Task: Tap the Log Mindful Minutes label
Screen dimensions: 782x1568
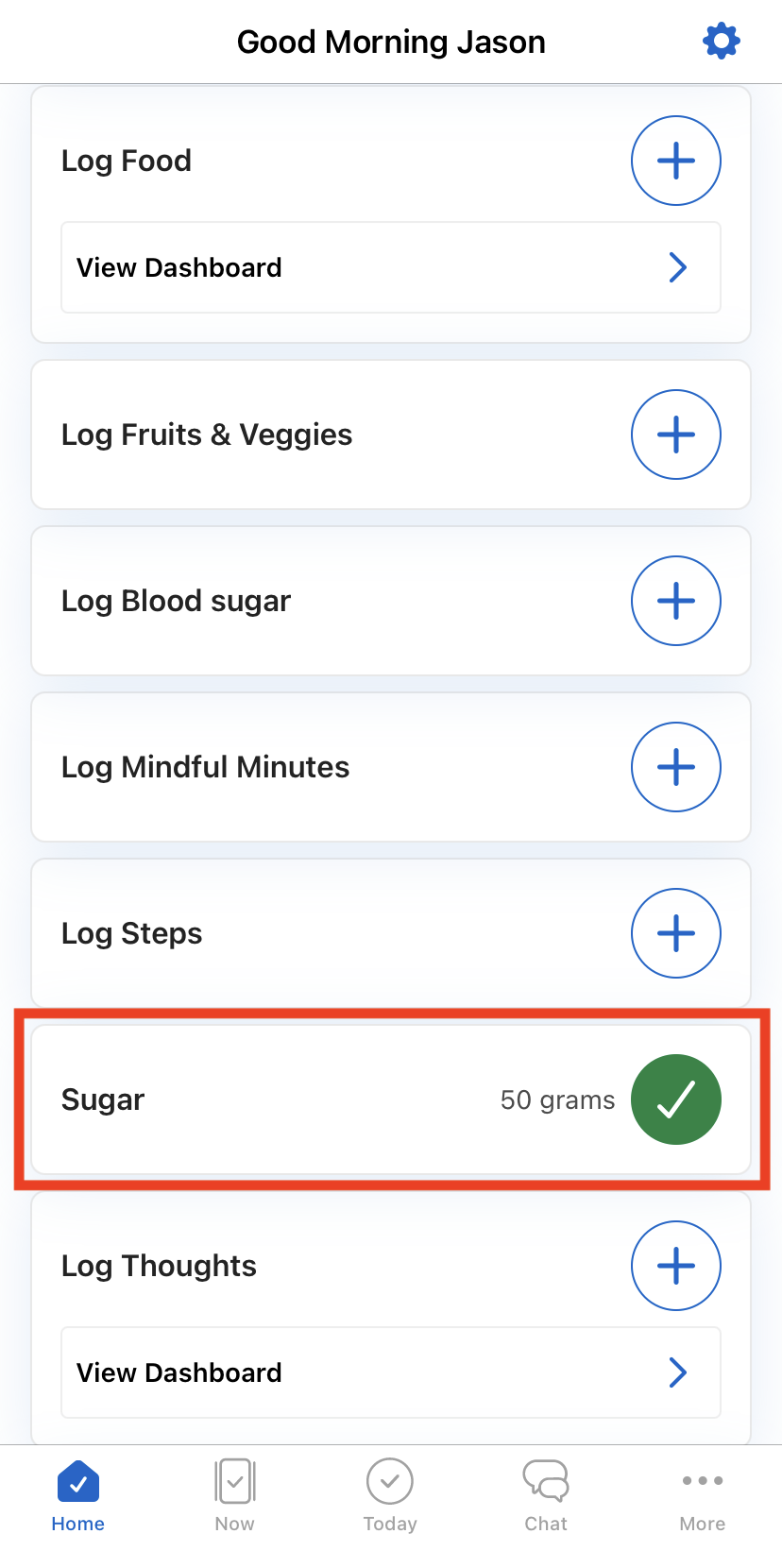Action: pyautogui.click(x=206, y=768)
